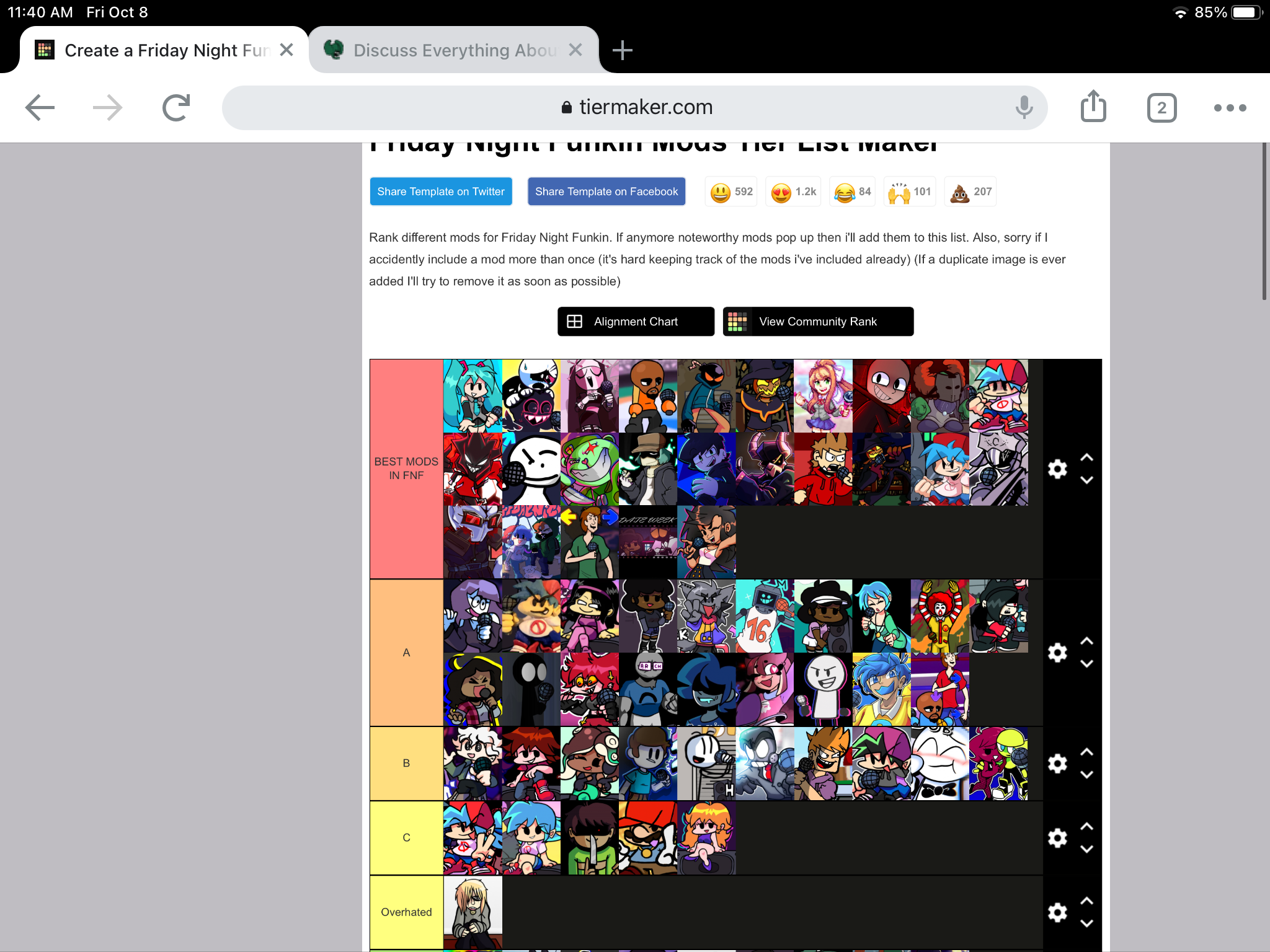Select the Matt Wii boxer thumbnail in top tier
This screenshot has height=952, width=1270.
point(647,396)
